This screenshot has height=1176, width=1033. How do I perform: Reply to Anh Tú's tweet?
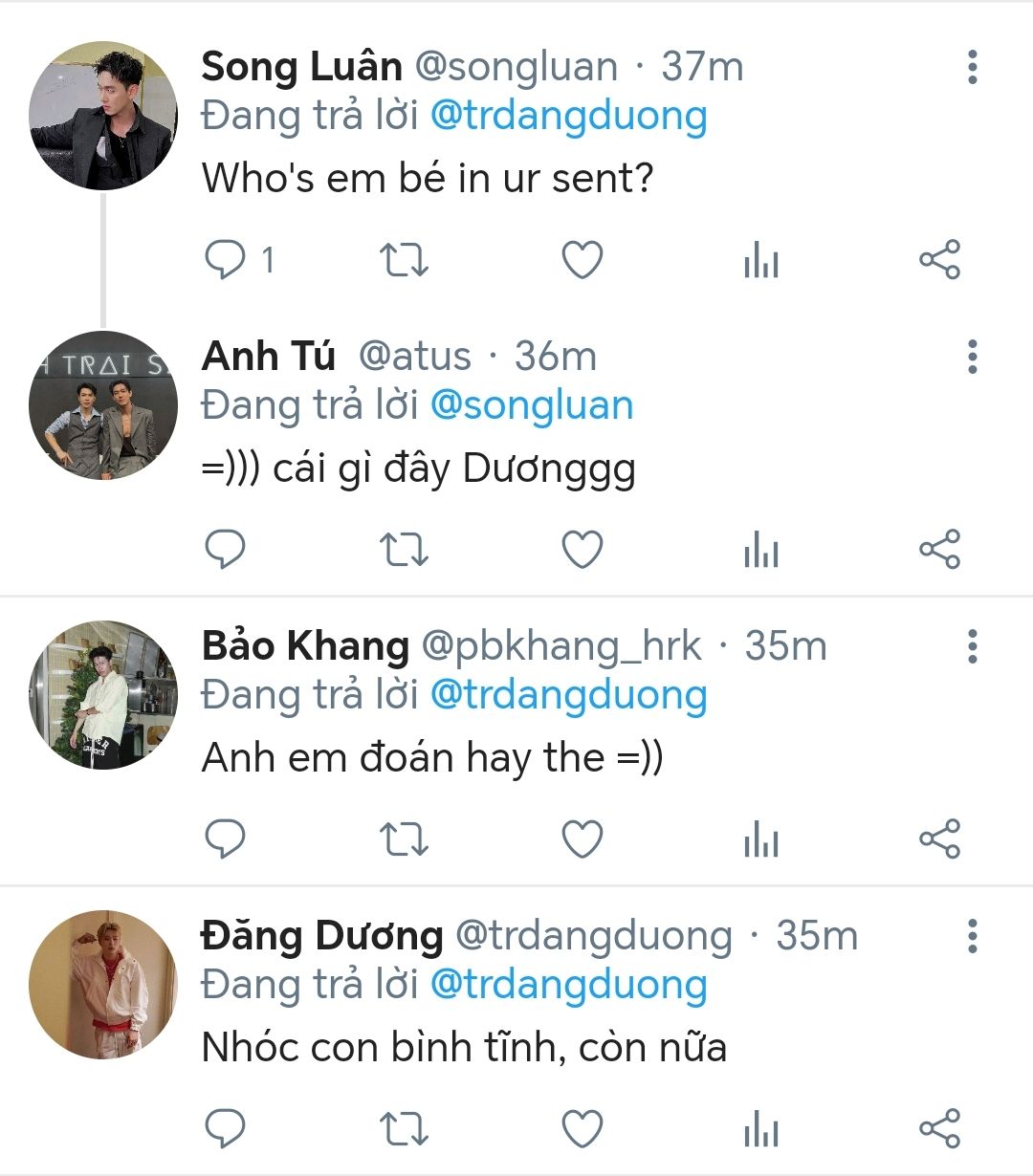click(226, 549)
